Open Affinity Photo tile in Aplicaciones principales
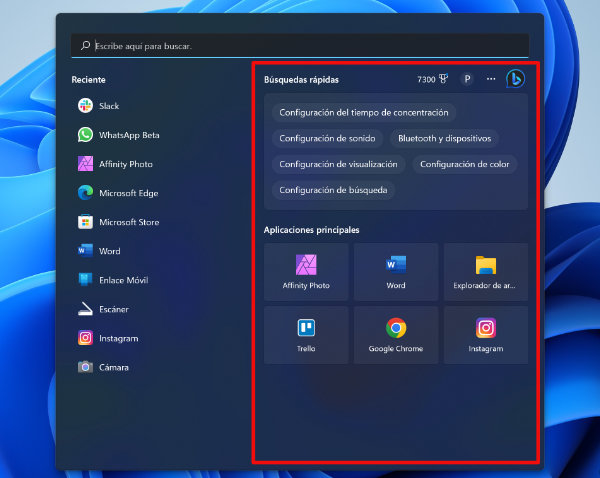This screenshot has height=478, width=600. point(306,272)
